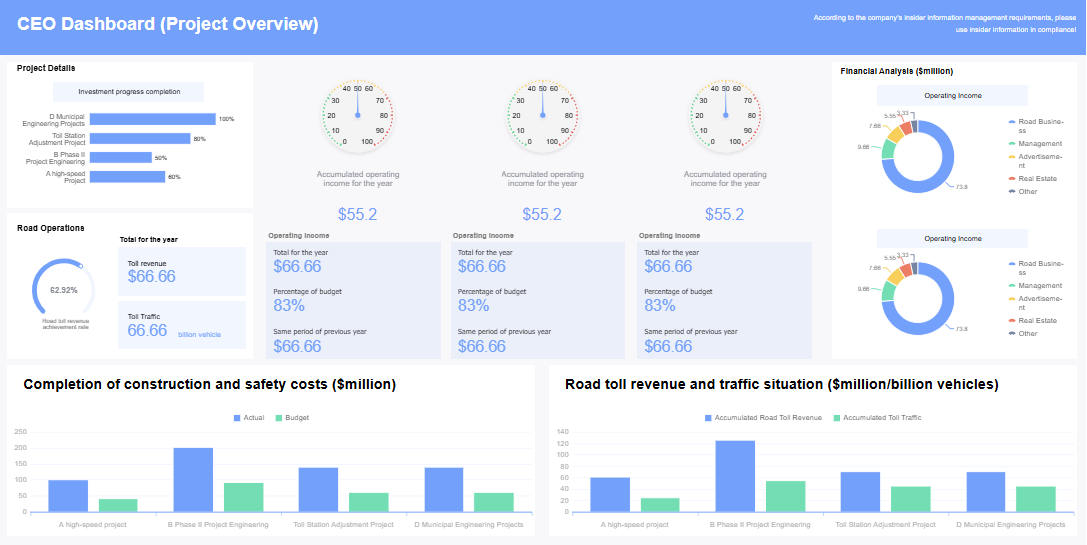Click the middle operating income gauge dial
Screen dimensions: 1087x545
click(x=542, y=116)
